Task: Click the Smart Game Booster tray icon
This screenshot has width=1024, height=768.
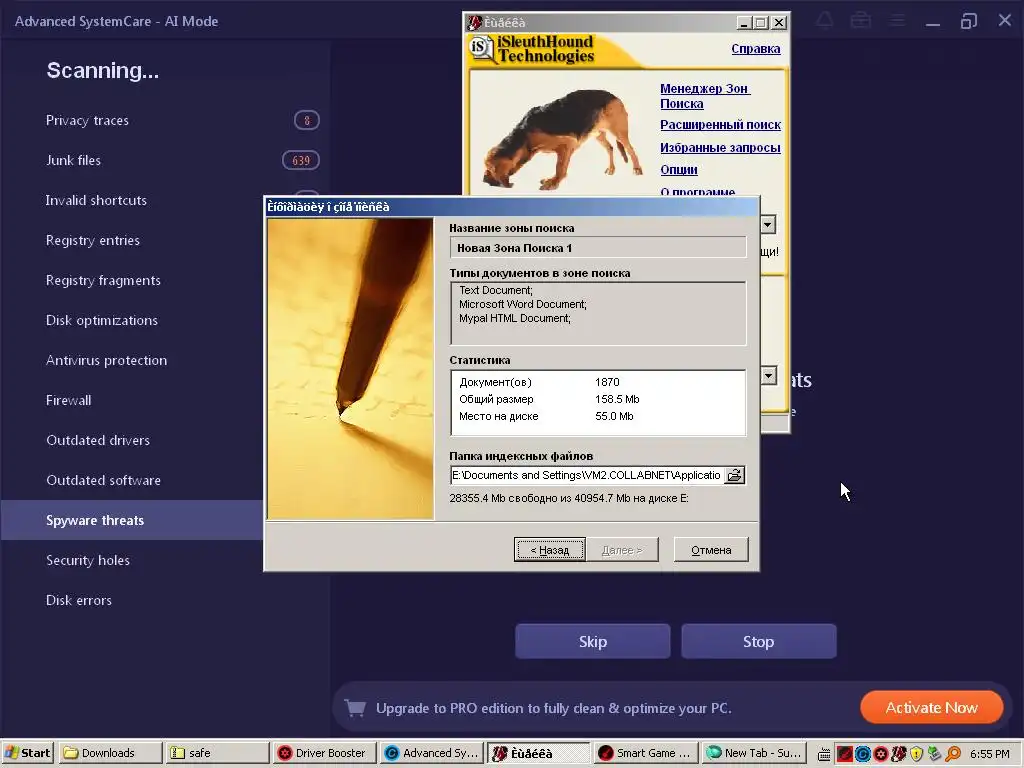Action: (844, 754)
